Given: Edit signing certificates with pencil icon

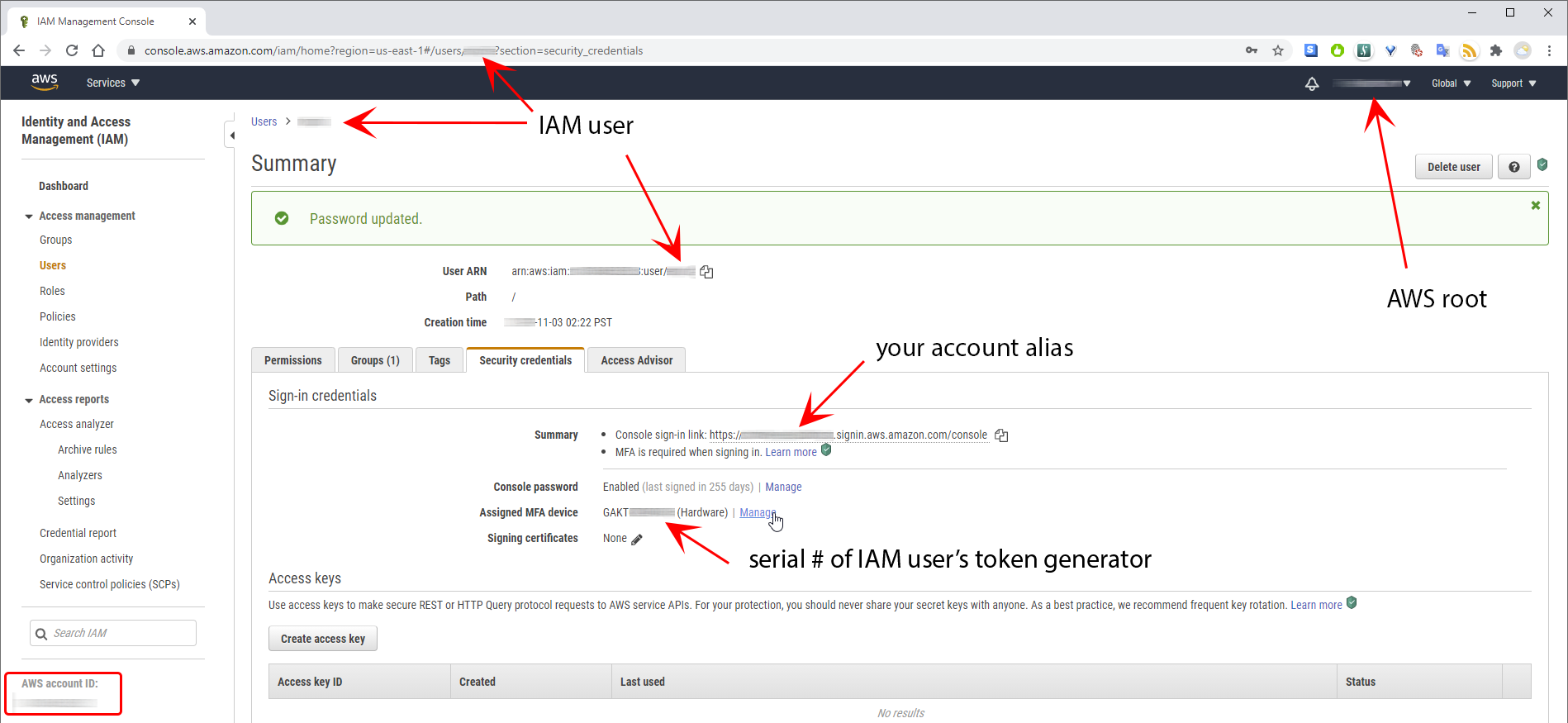Looking at the screenshot, I should [637, 540].
